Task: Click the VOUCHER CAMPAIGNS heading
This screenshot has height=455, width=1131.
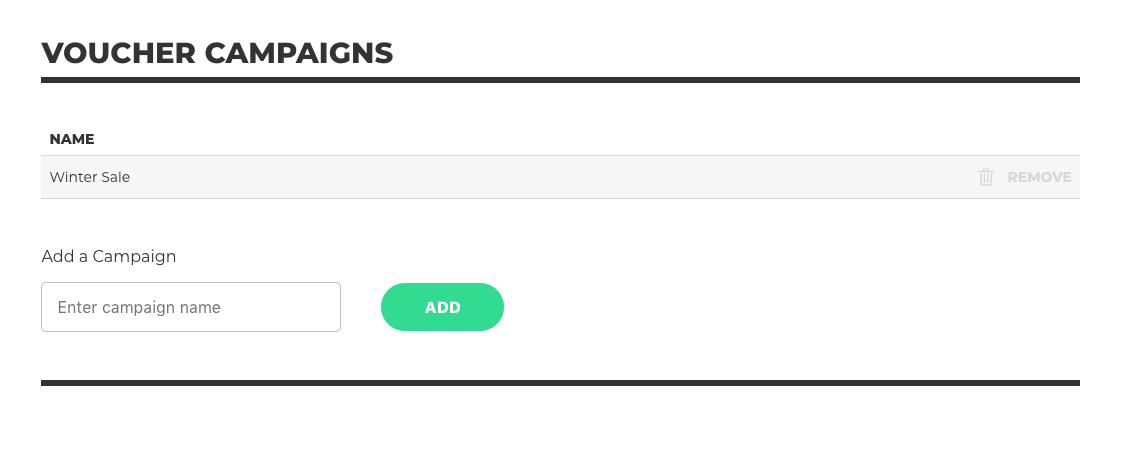Action: pyautogui.click(x=217, y=53)
